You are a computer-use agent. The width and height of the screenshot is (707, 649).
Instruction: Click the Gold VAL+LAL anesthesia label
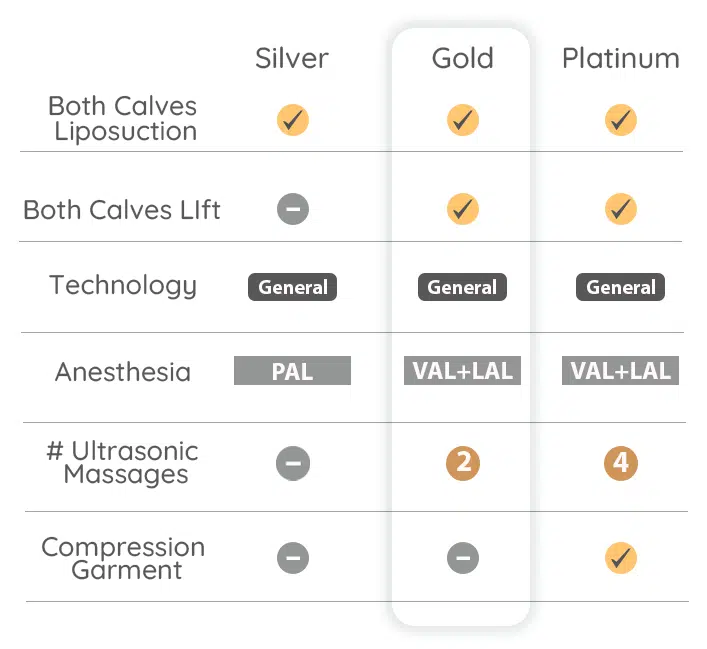point(462,371)
